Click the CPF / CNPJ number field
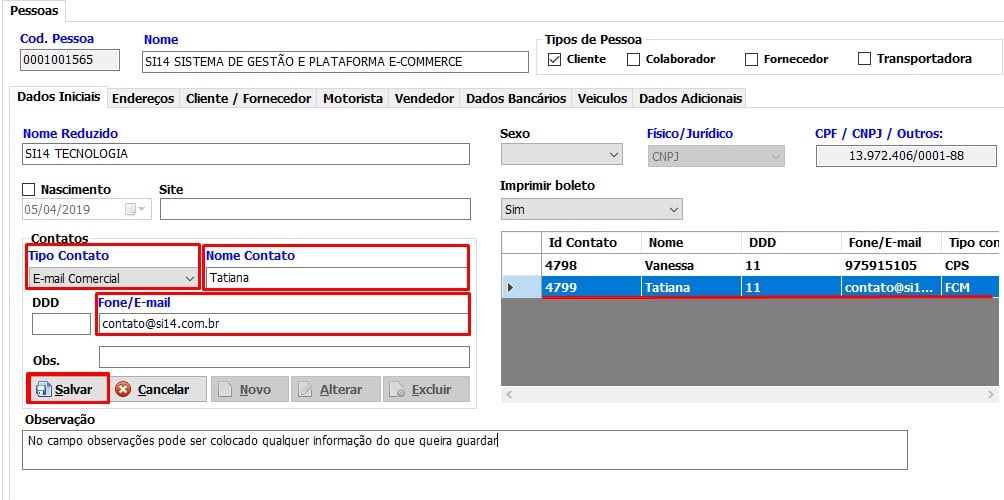Image resolution: width=1004 pixels, height=500 pixels. pos(906,156)
